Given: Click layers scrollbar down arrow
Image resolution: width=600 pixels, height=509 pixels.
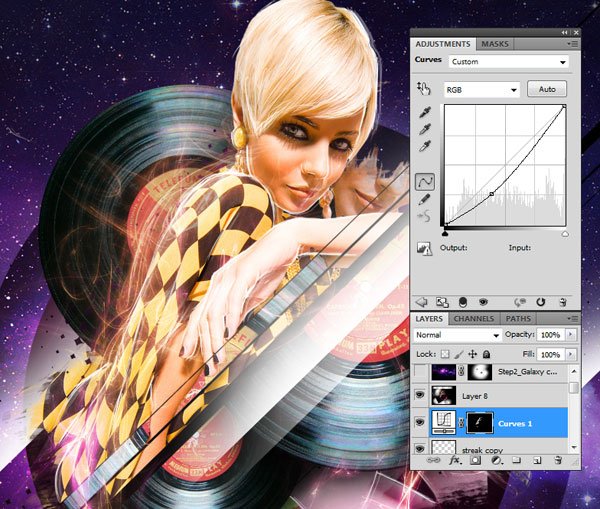Looking at the screenshot, I should 573,447.
